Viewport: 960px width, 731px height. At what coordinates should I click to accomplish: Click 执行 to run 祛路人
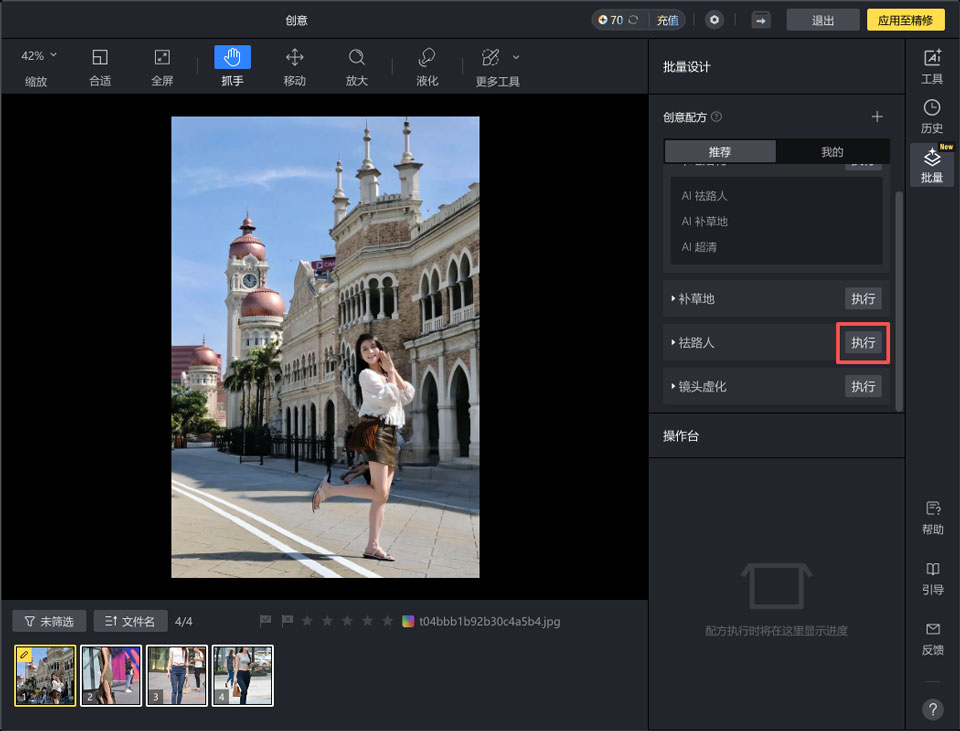pyautogui.click(x=862, y=343)
